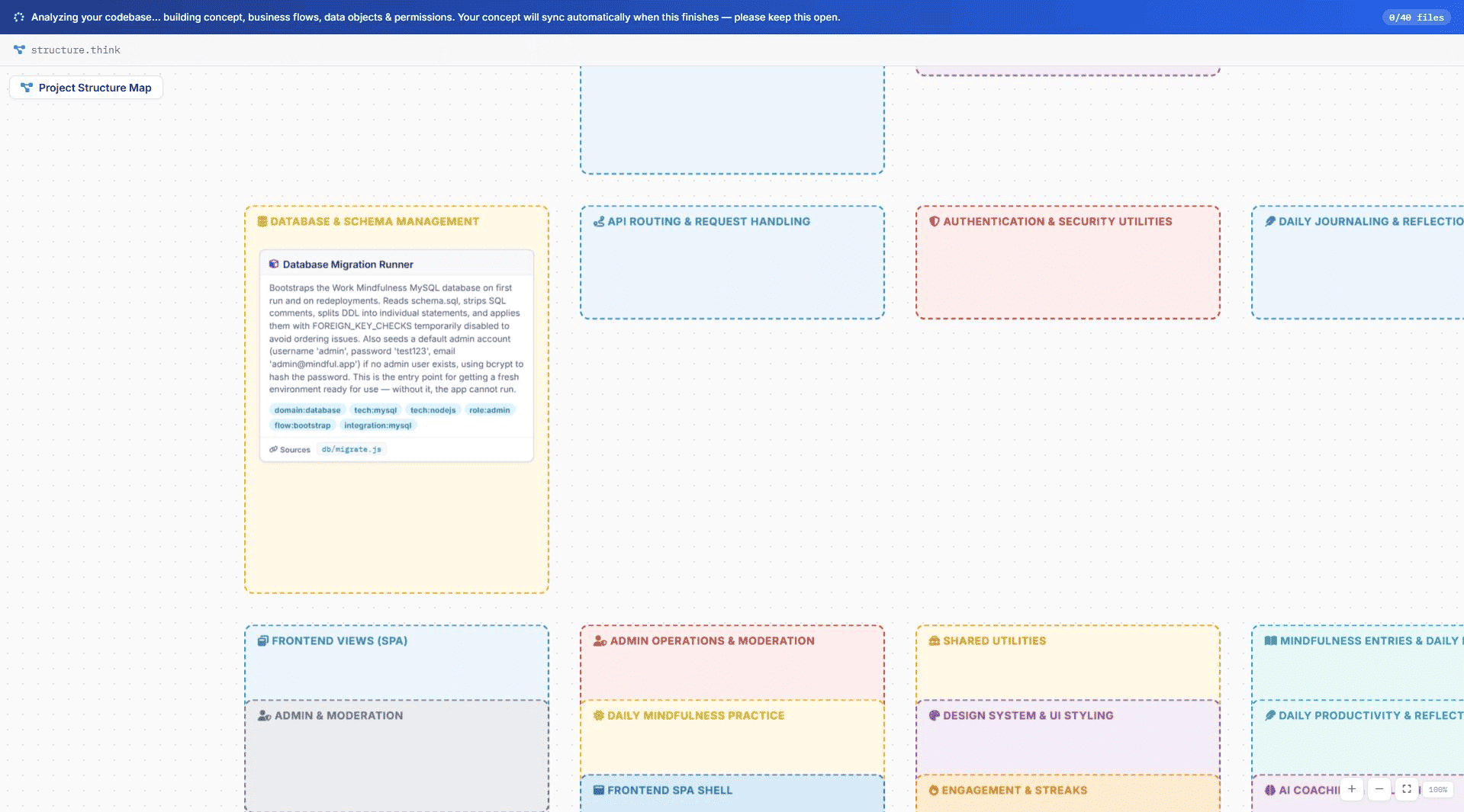Click the 100% zoom level indicator
The height and width of the screenshot is (812, 1464).
pyautogui.click(x=1437, y=790)
